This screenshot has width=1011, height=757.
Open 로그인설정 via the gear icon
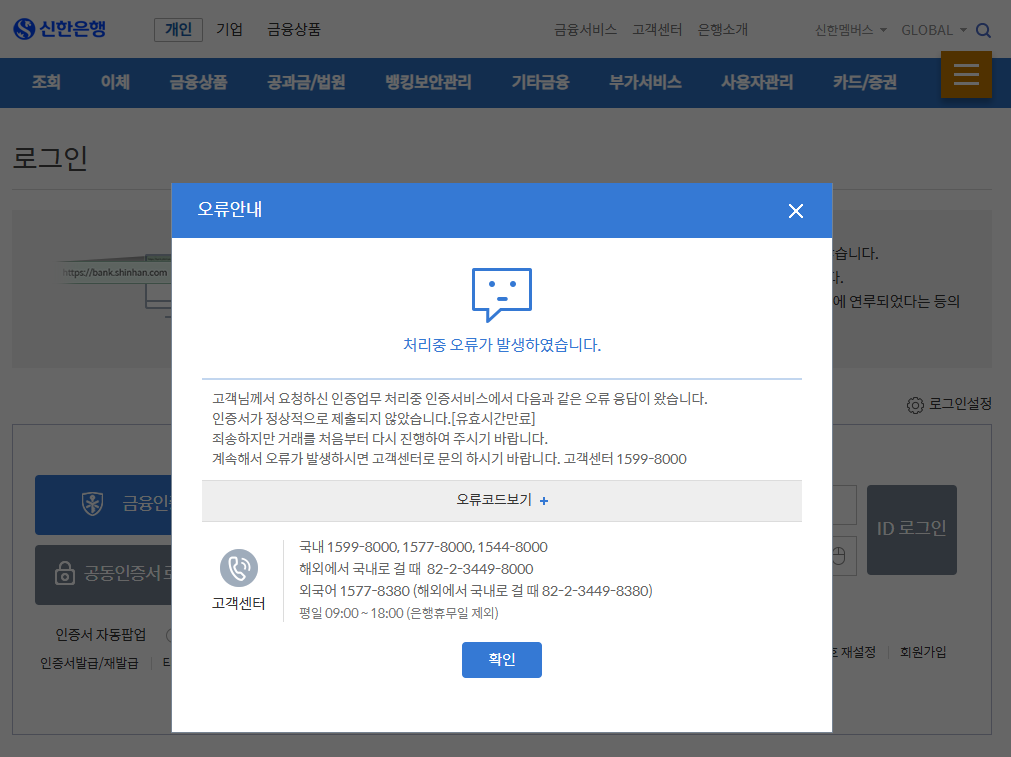915,404
